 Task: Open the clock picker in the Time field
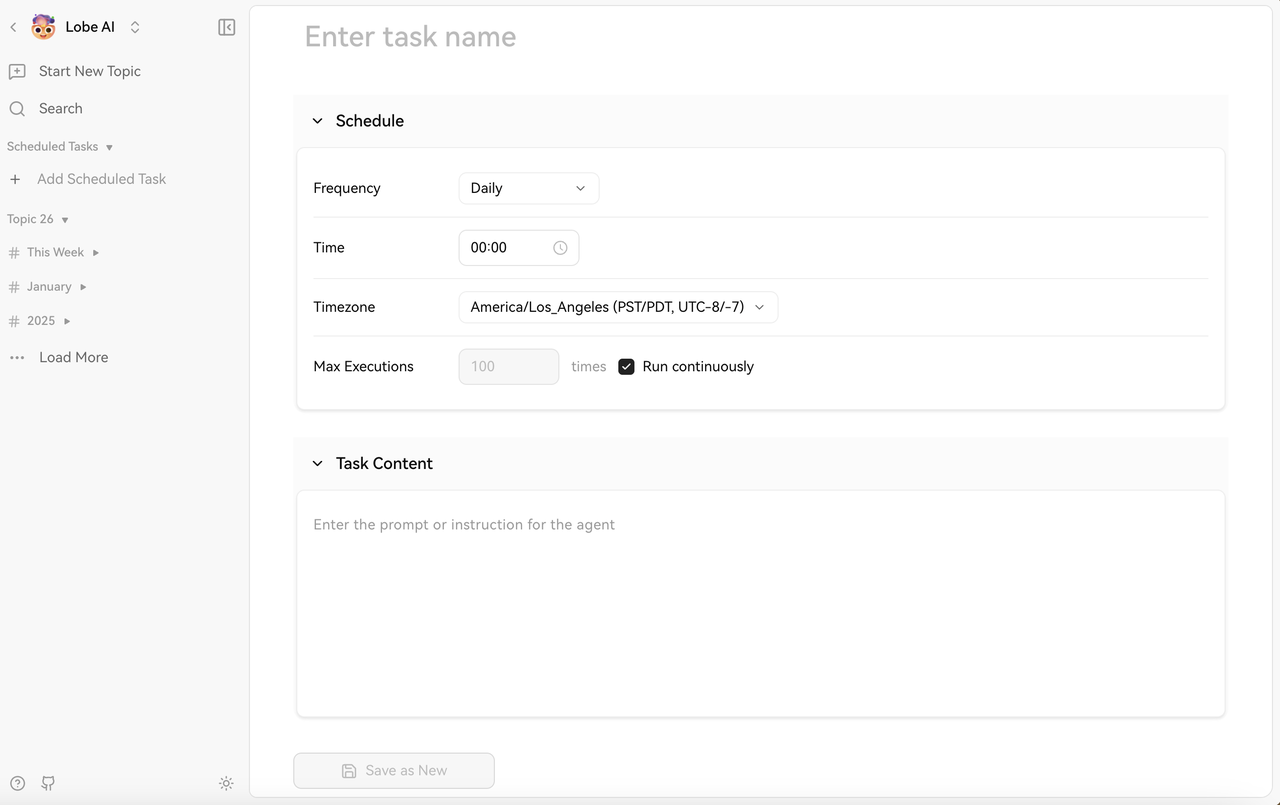pos(561,247)
